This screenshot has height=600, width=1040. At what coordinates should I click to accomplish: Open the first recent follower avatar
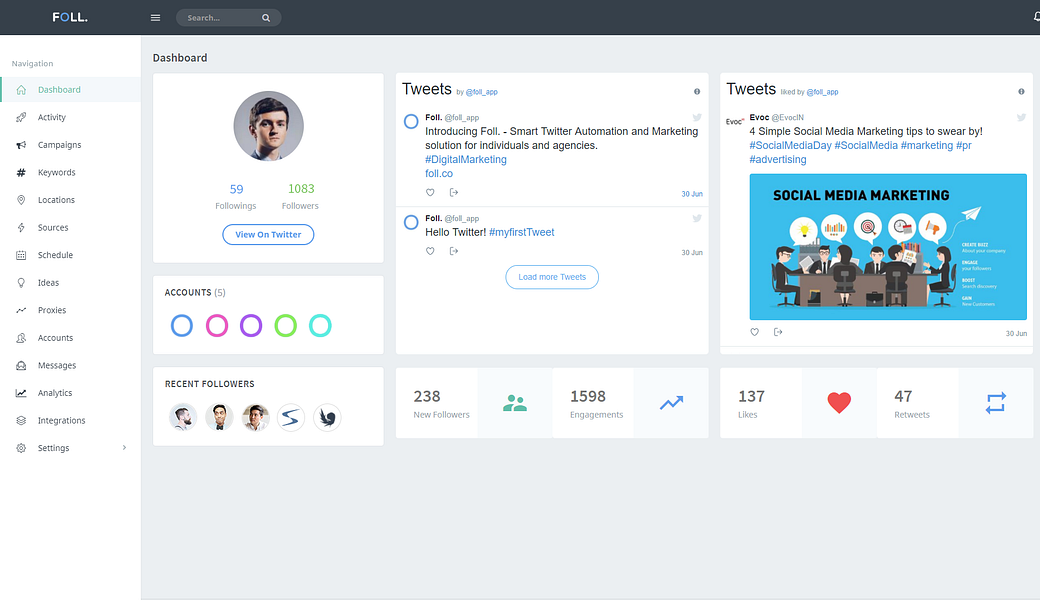point(183,417)
